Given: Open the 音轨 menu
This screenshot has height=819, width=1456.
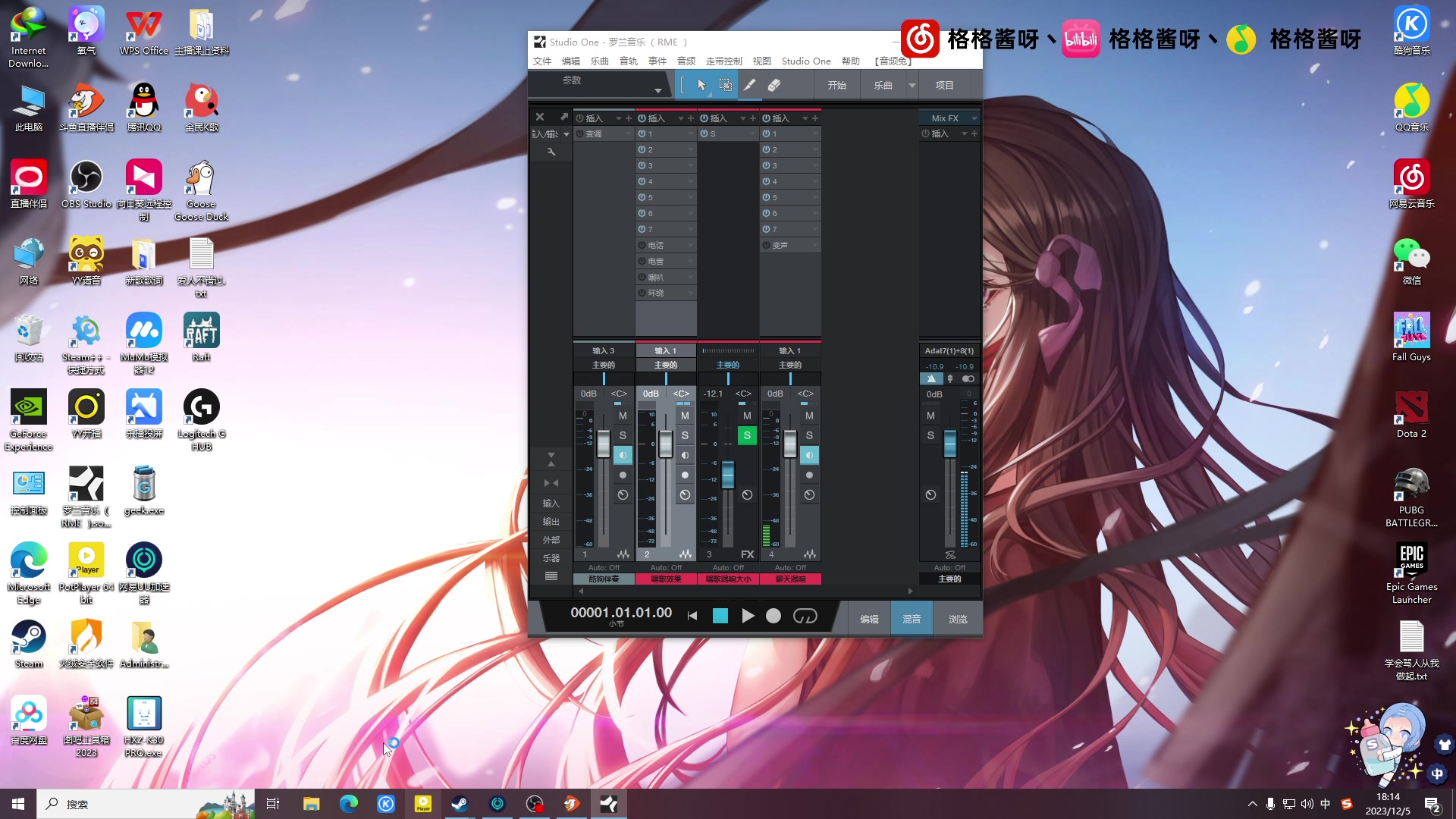Looking at the screenshot, I should point(628,61).
